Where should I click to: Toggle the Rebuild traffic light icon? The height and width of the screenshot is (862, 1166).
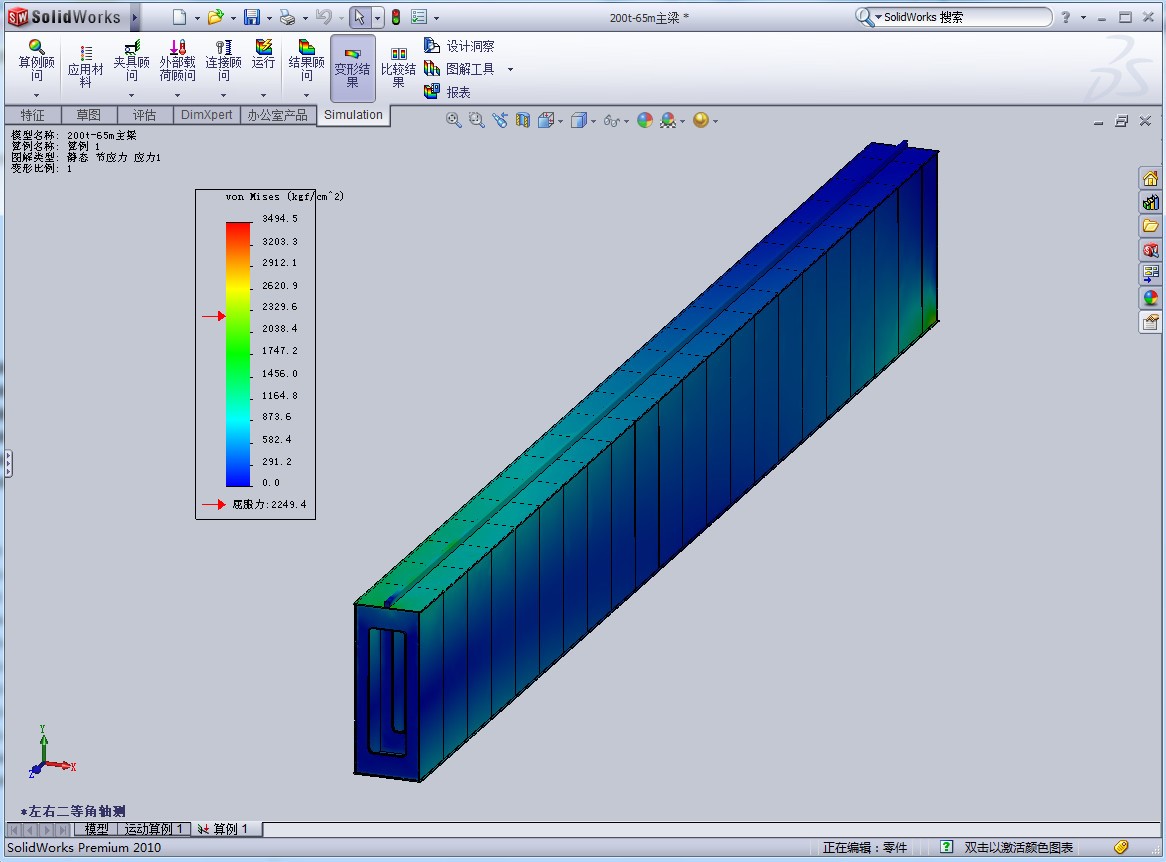click(395, 17)
